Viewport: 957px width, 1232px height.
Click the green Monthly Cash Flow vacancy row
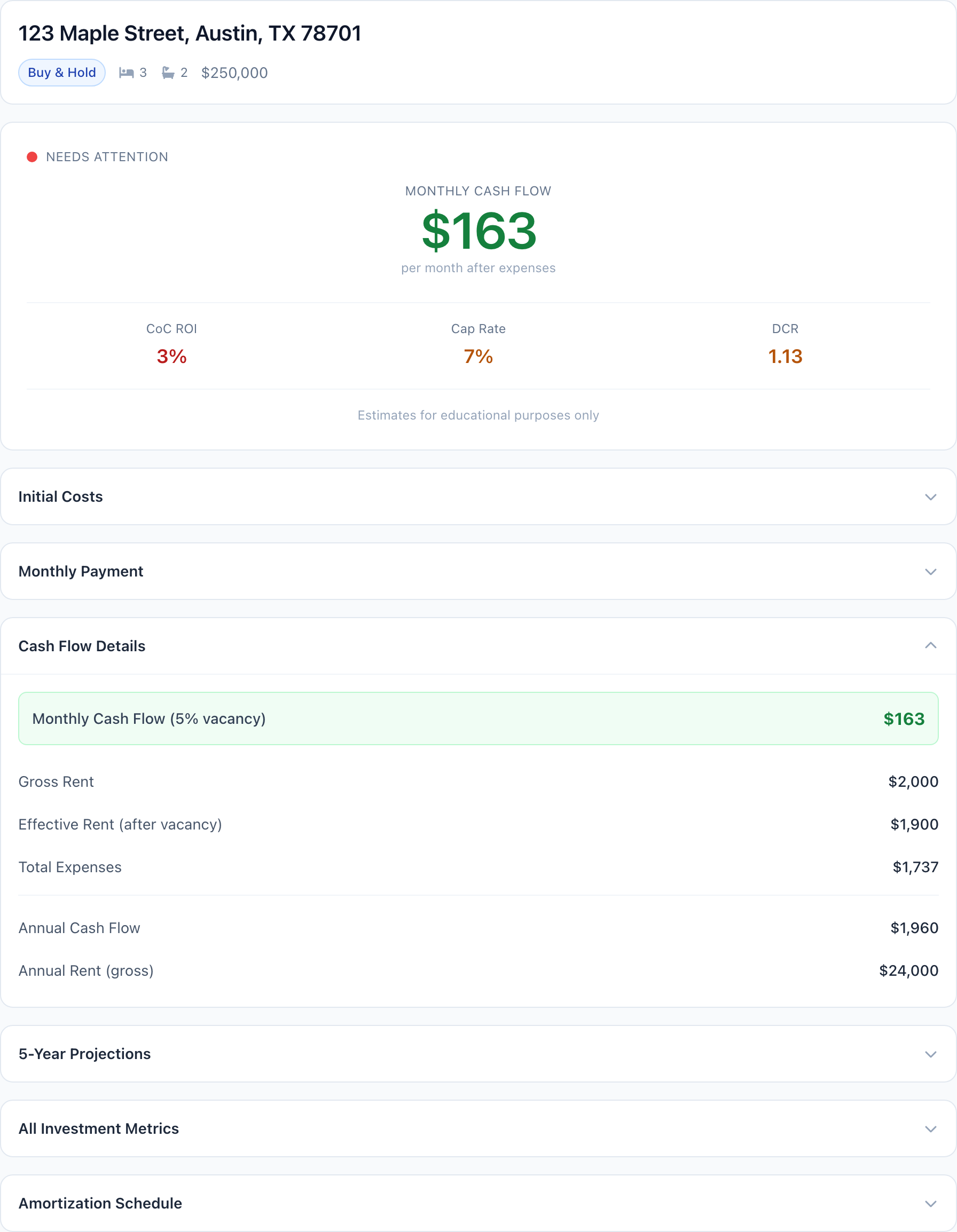[x=478, y=718]
